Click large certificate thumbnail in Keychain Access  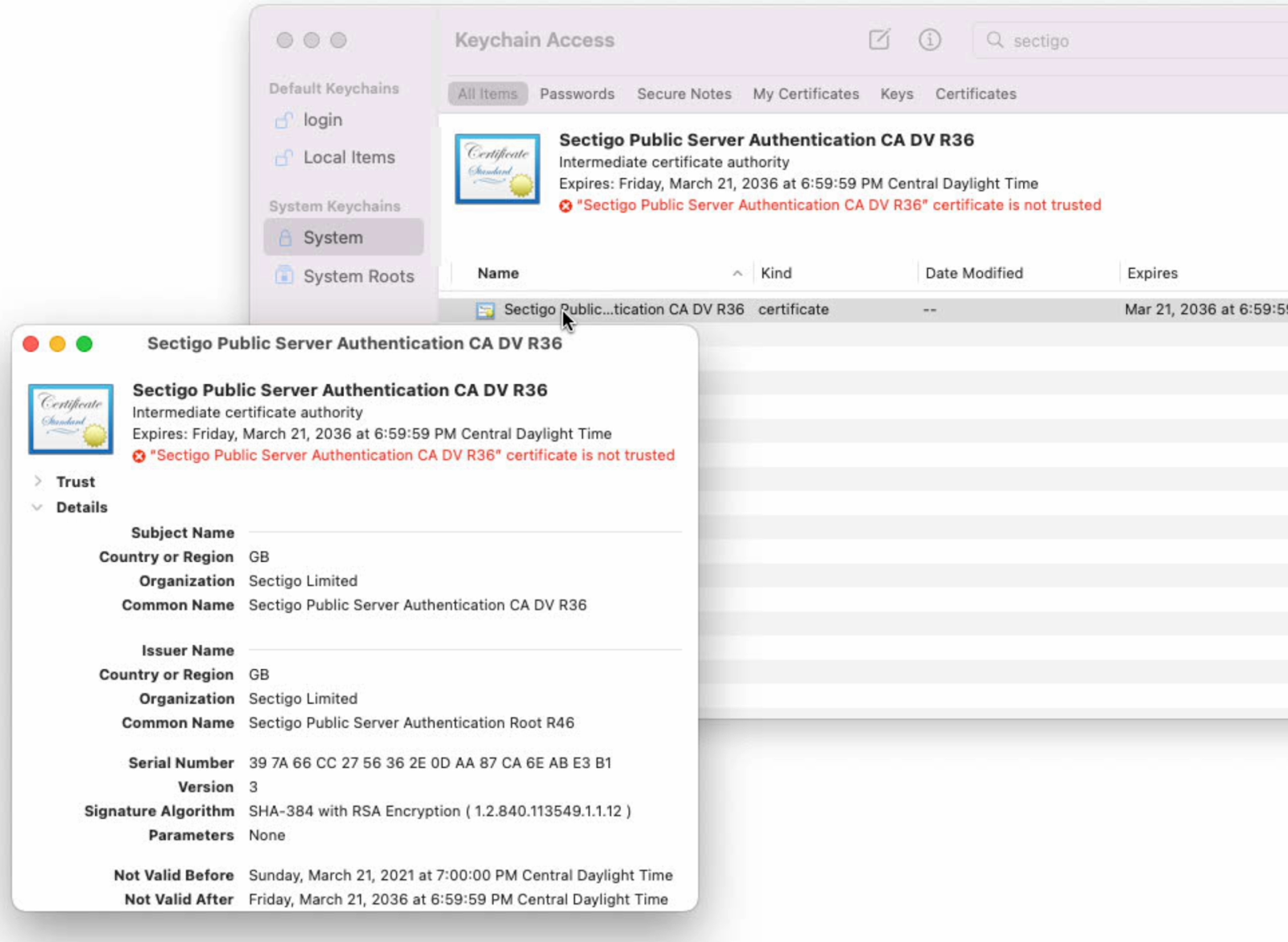[497, 169]
